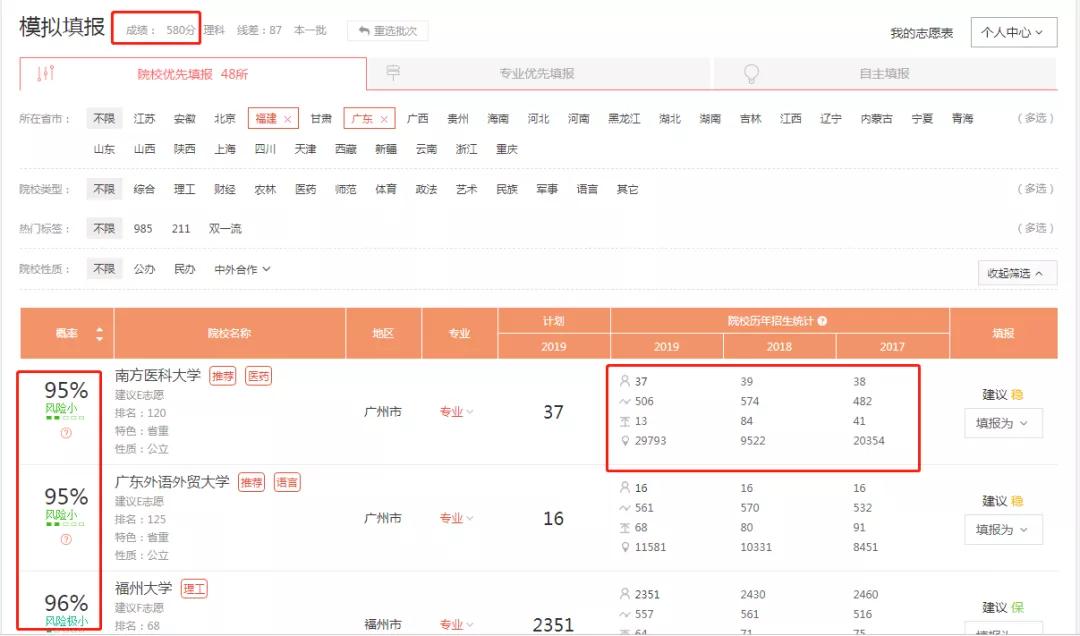Screen dimensions: 1080x636
Task: Click person icon in 广东外语外贸大学 2019 stats
Action: point(625,488)
